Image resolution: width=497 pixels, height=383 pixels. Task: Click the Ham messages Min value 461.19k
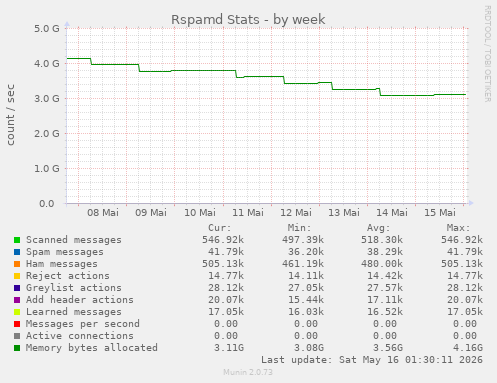click(x=303, y=264)
